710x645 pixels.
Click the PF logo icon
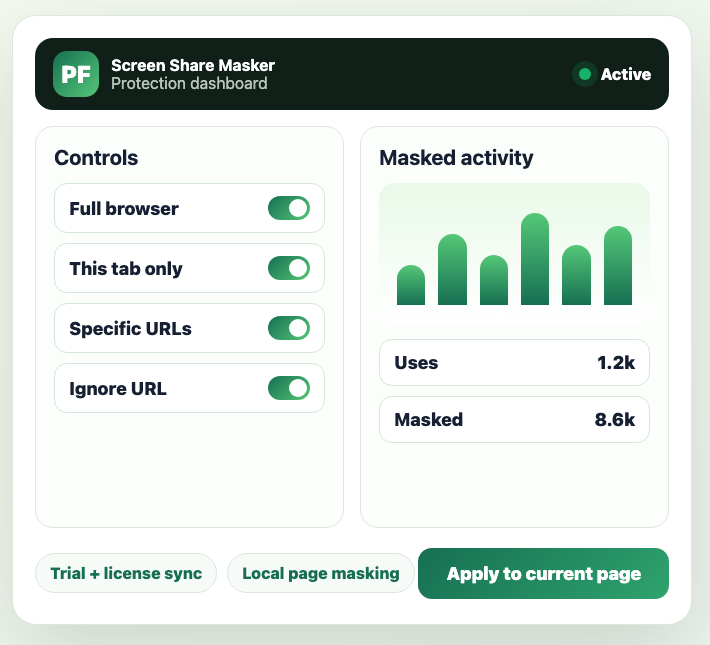pos(76,74)
